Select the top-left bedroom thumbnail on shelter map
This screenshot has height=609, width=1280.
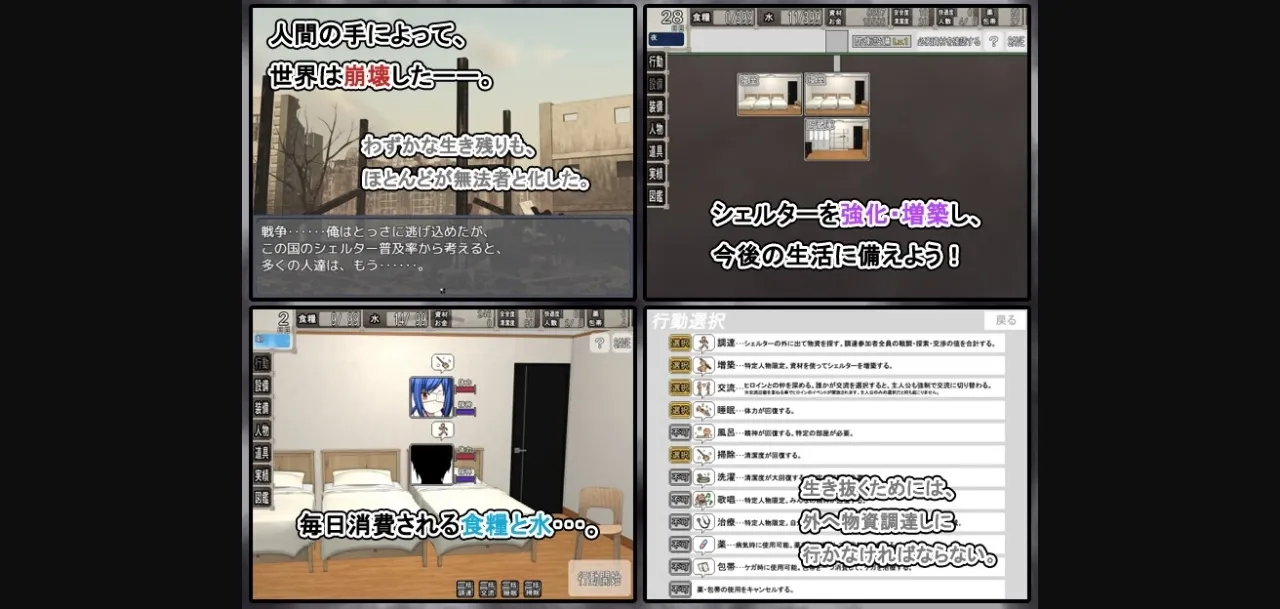pos(769,94)
